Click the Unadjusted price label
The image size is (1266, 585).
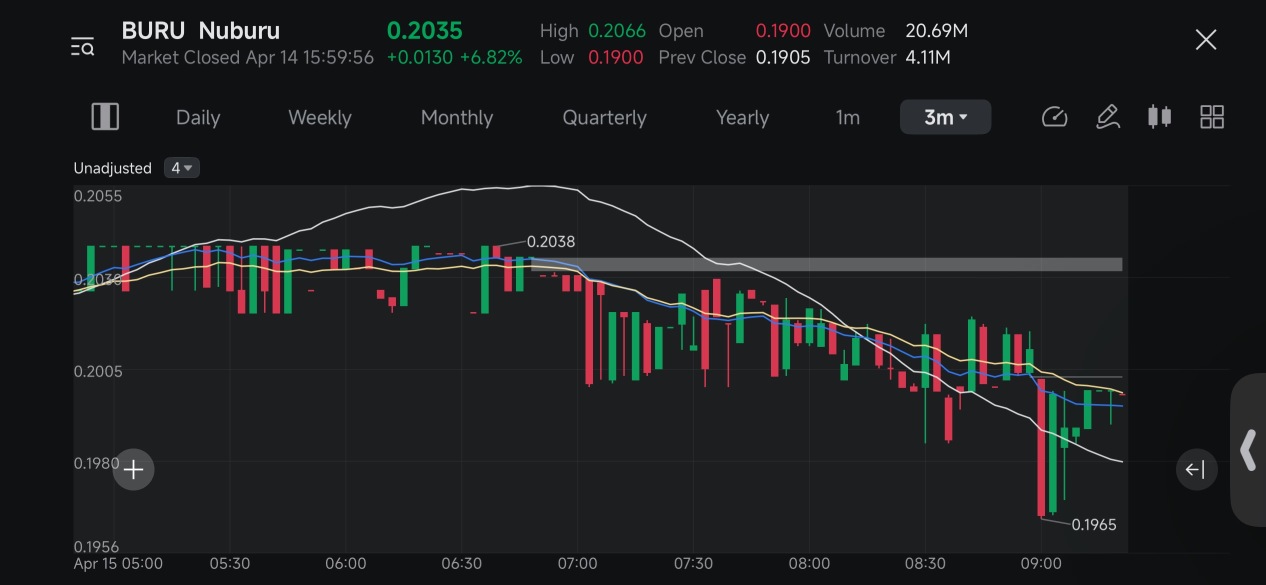click(x=112, y=168)
